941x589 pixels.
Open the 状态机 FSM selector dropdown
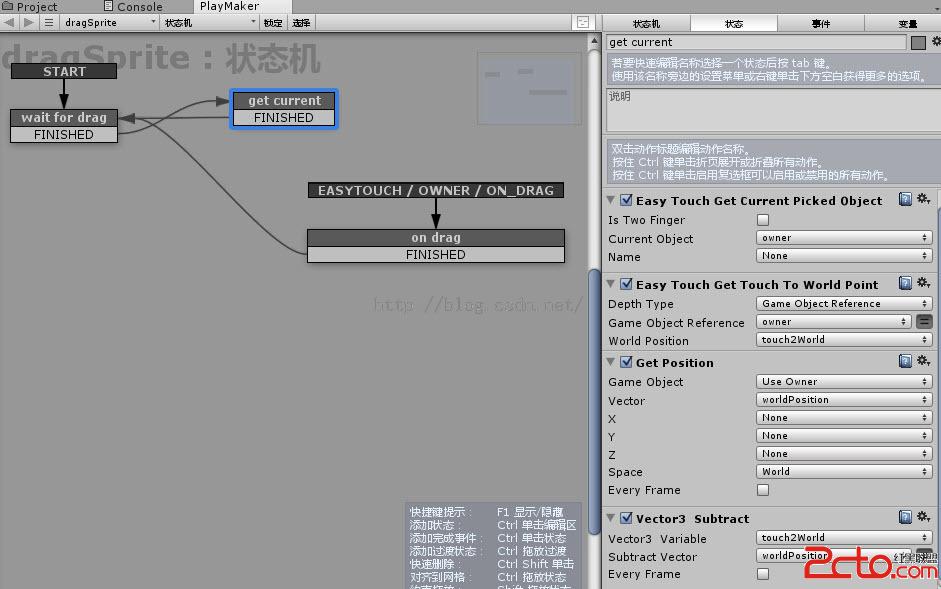pyautogui.click(x=209, y=23)
